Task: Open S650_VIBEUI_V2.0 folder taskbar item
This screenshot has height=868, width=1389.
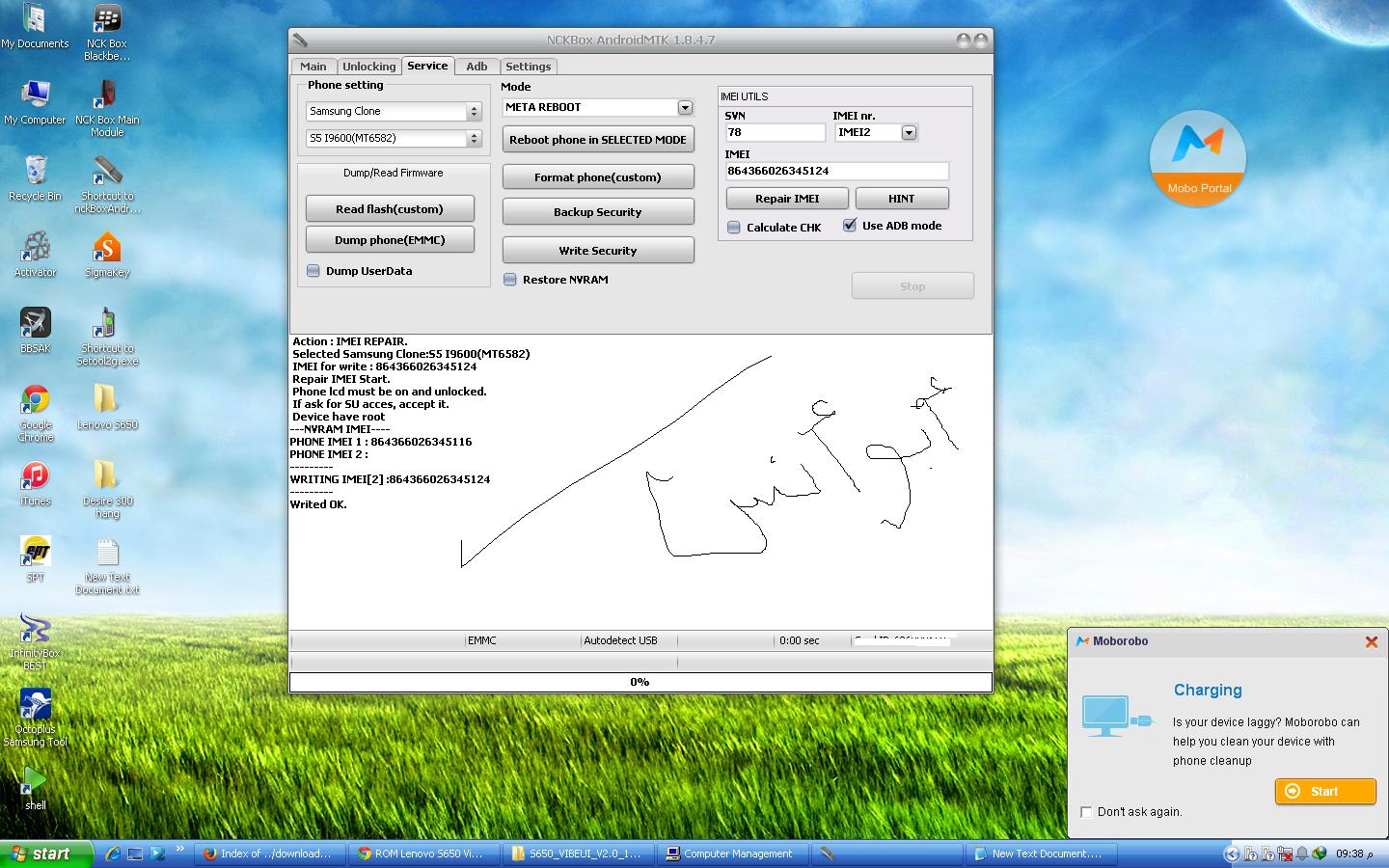Action: pyautogui.click(x=579, y=854)
